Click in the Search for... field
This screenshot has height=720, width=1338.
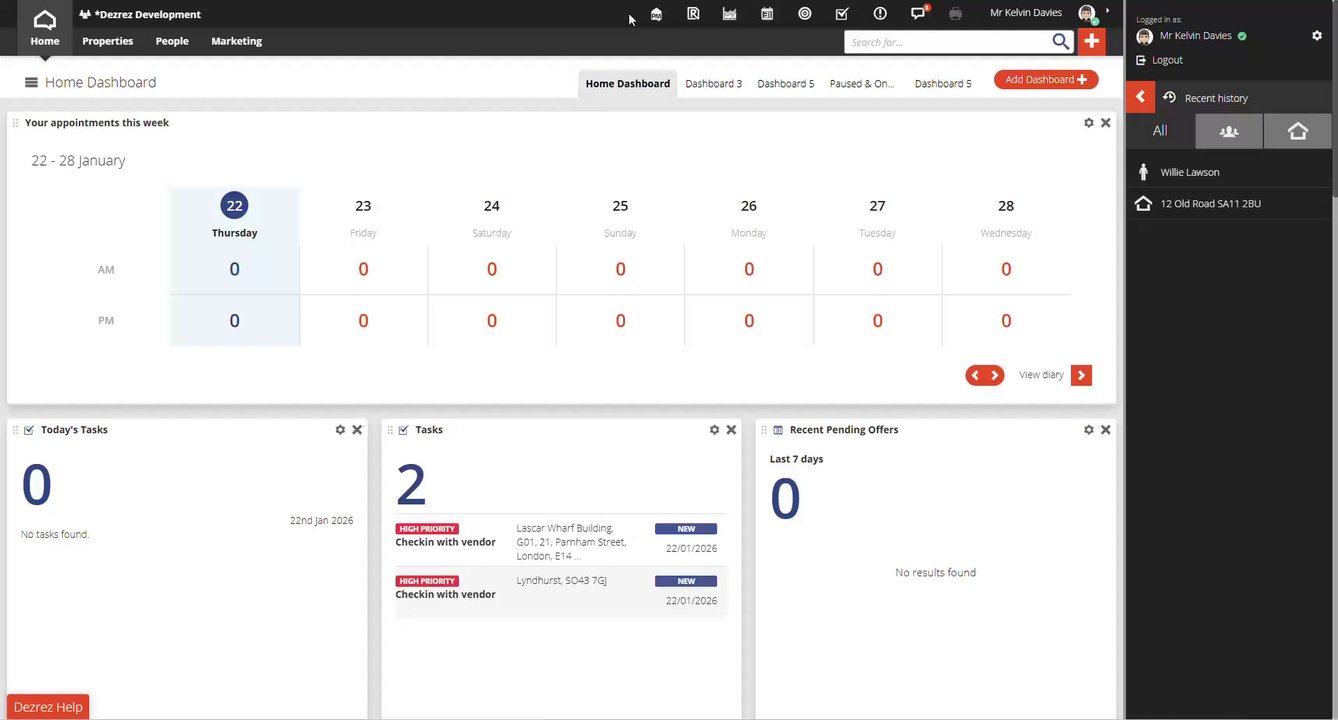[946, 42]
